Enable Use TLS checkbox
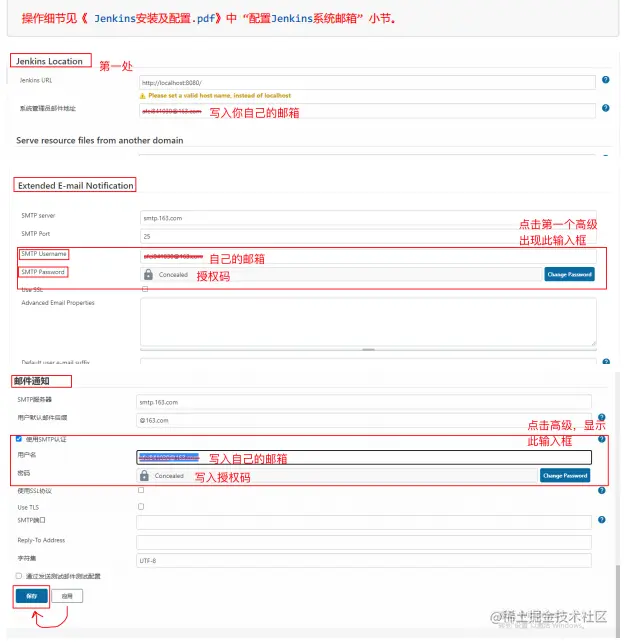The width and height of the screenshot is (625, 642). (141, 507)
